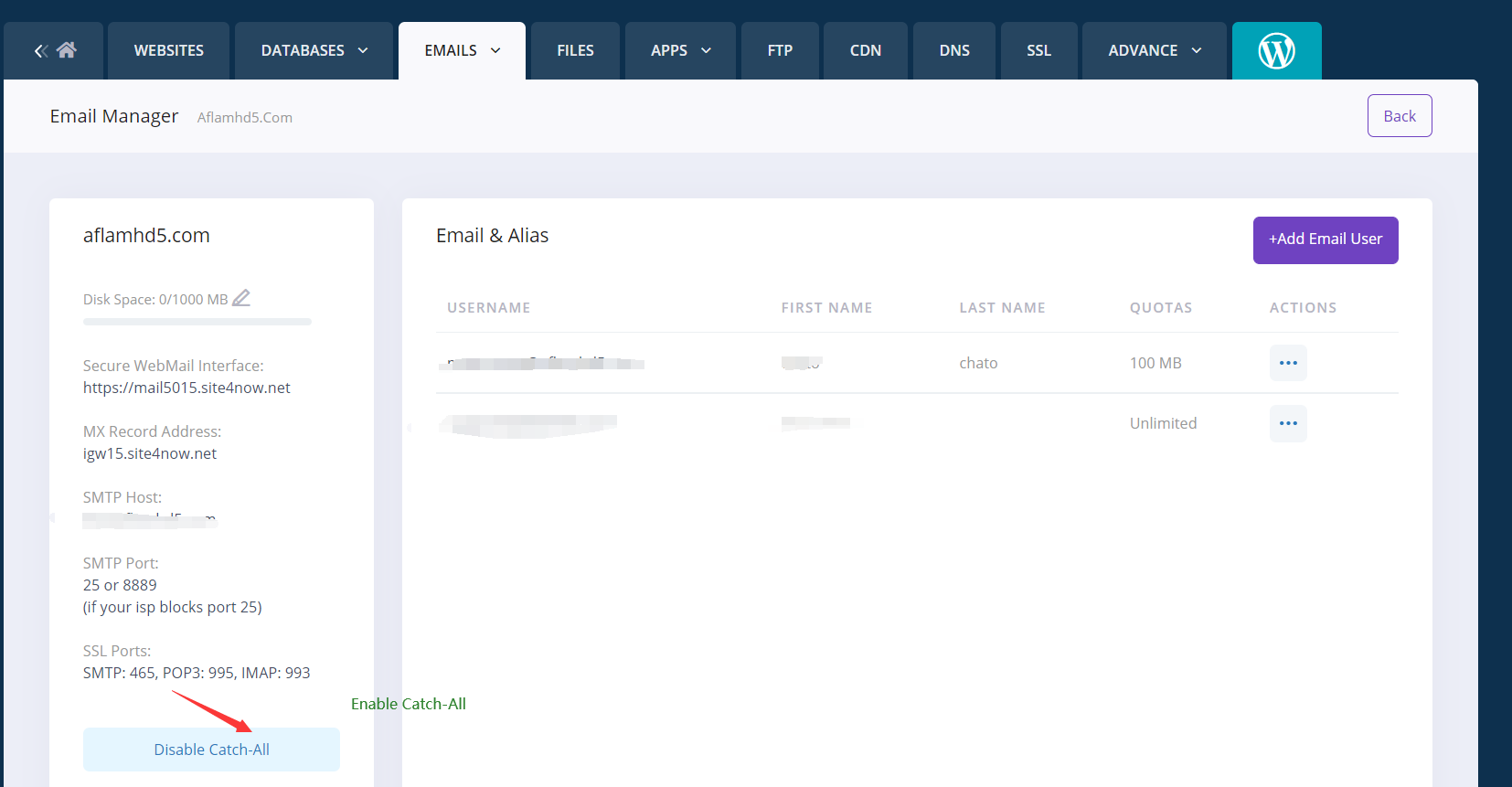Open the webmail URL mail5015.site4now.net
Viewport: 1512px width, 787px height.
(186, 388)
